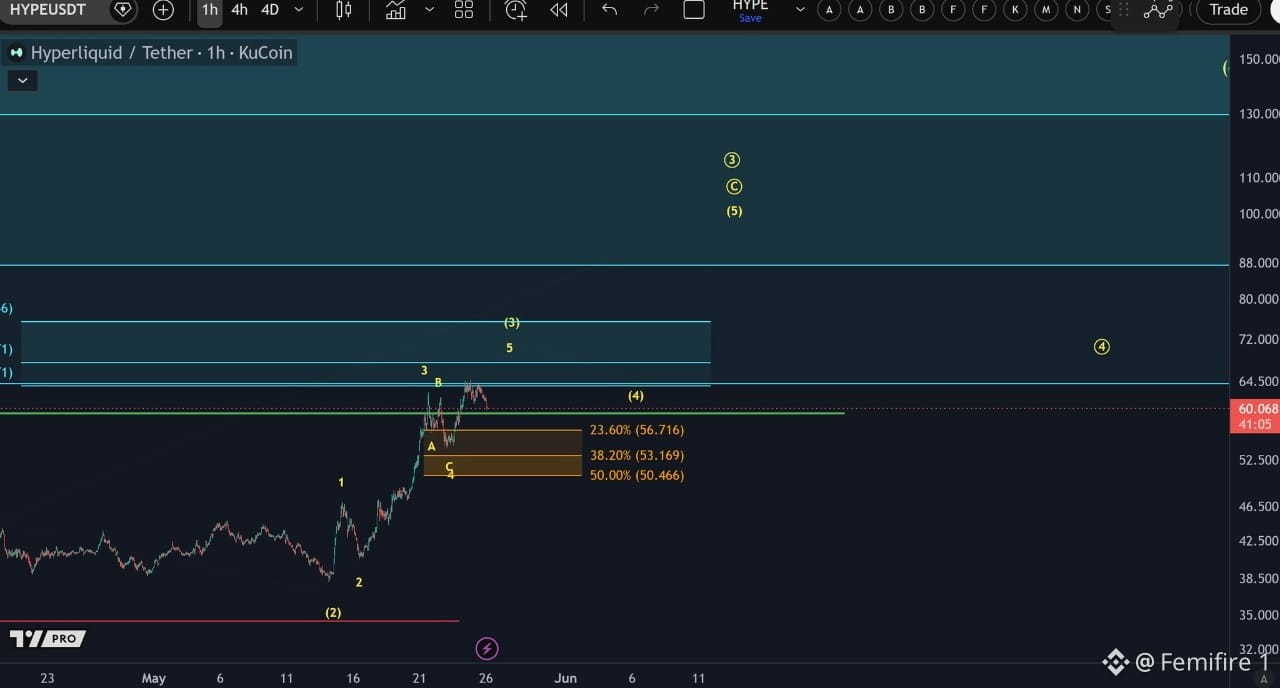
Task: Click the 150.000 price scale label
Action: [x=1258, y=59]
